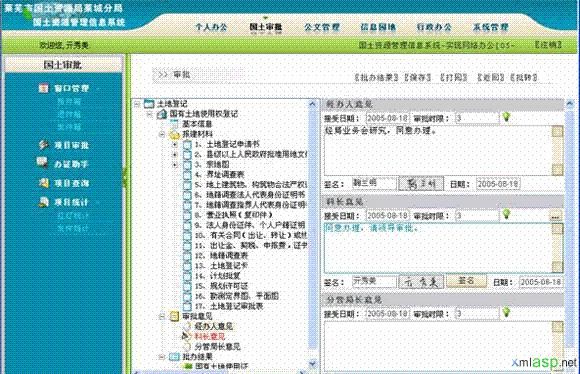The width and height of the screenshot is (580, 374).
Task: Check the box for 3、宗地图
Action: click(188, 165)
